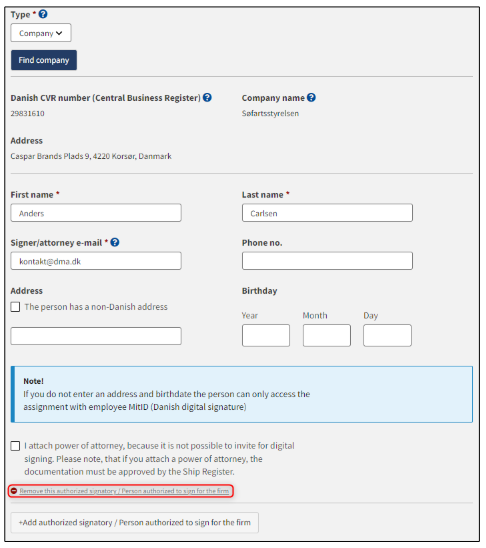
Task: Click the red remove icon for signatory
Action: [14, 491]
